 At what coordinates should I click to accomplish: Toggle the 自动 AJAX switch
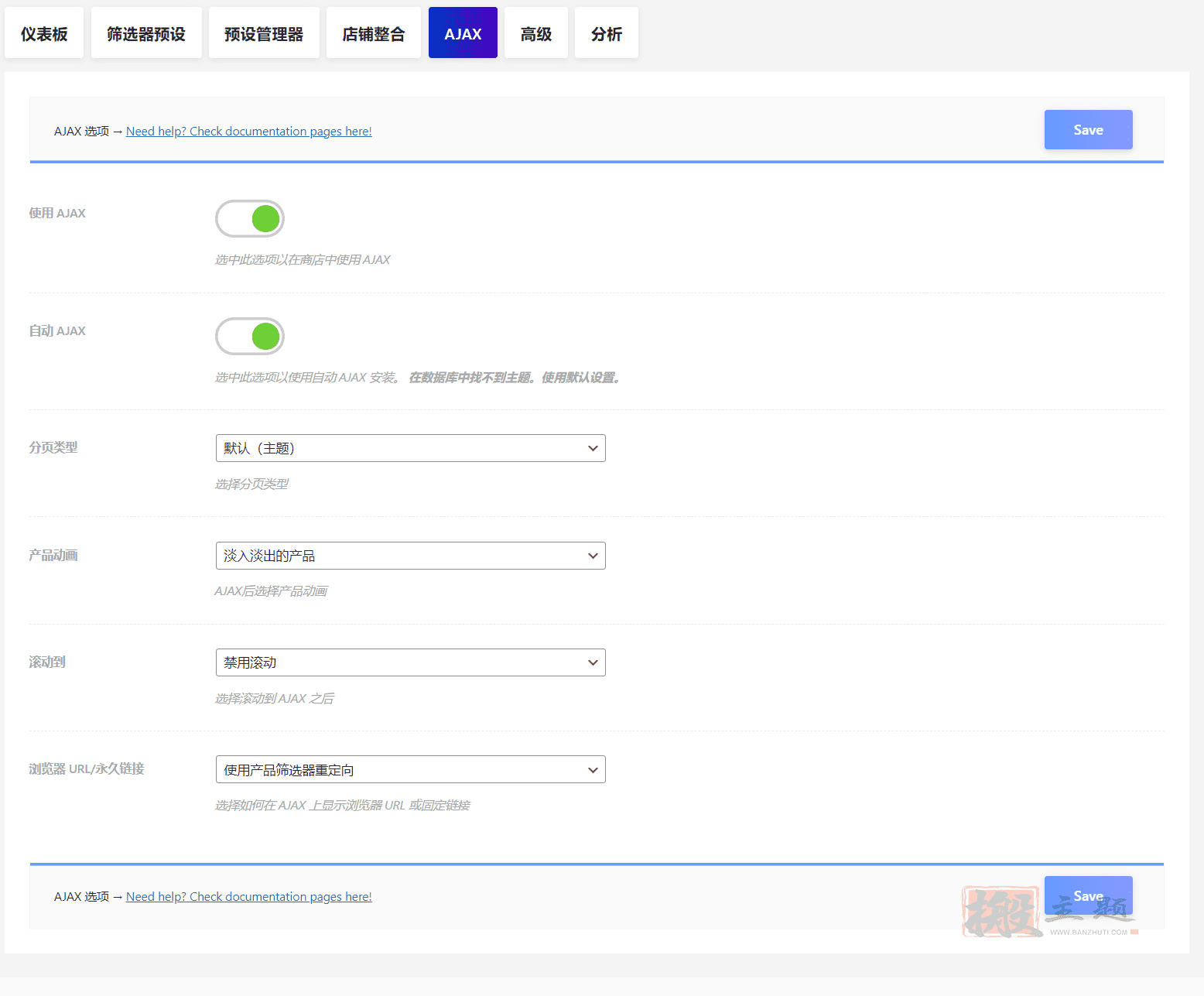tap(250, 337)
